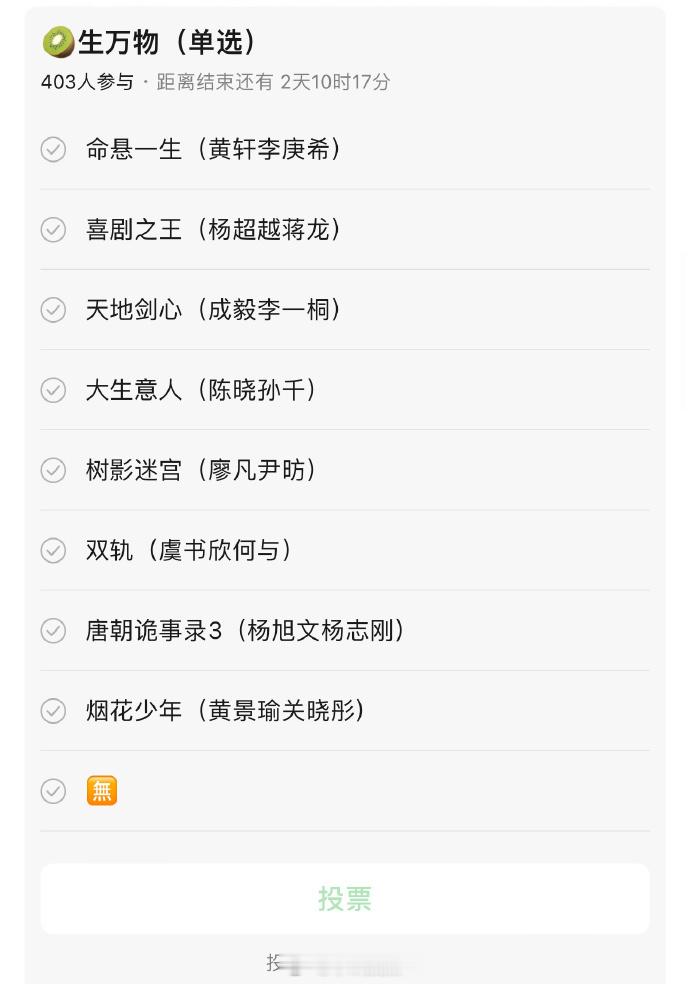Screen dimensions: 690x984
Task: Select the radio circle for 命悬一生
Action: [x=53, y=149]
